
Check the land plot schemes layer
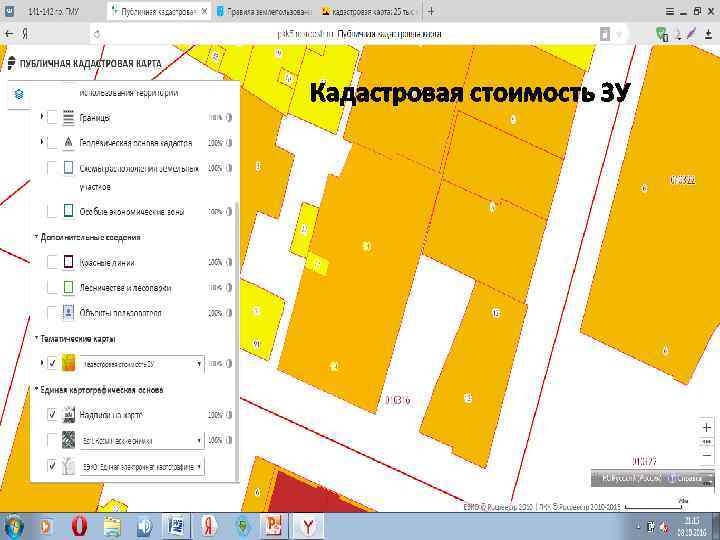click(52, 168)
